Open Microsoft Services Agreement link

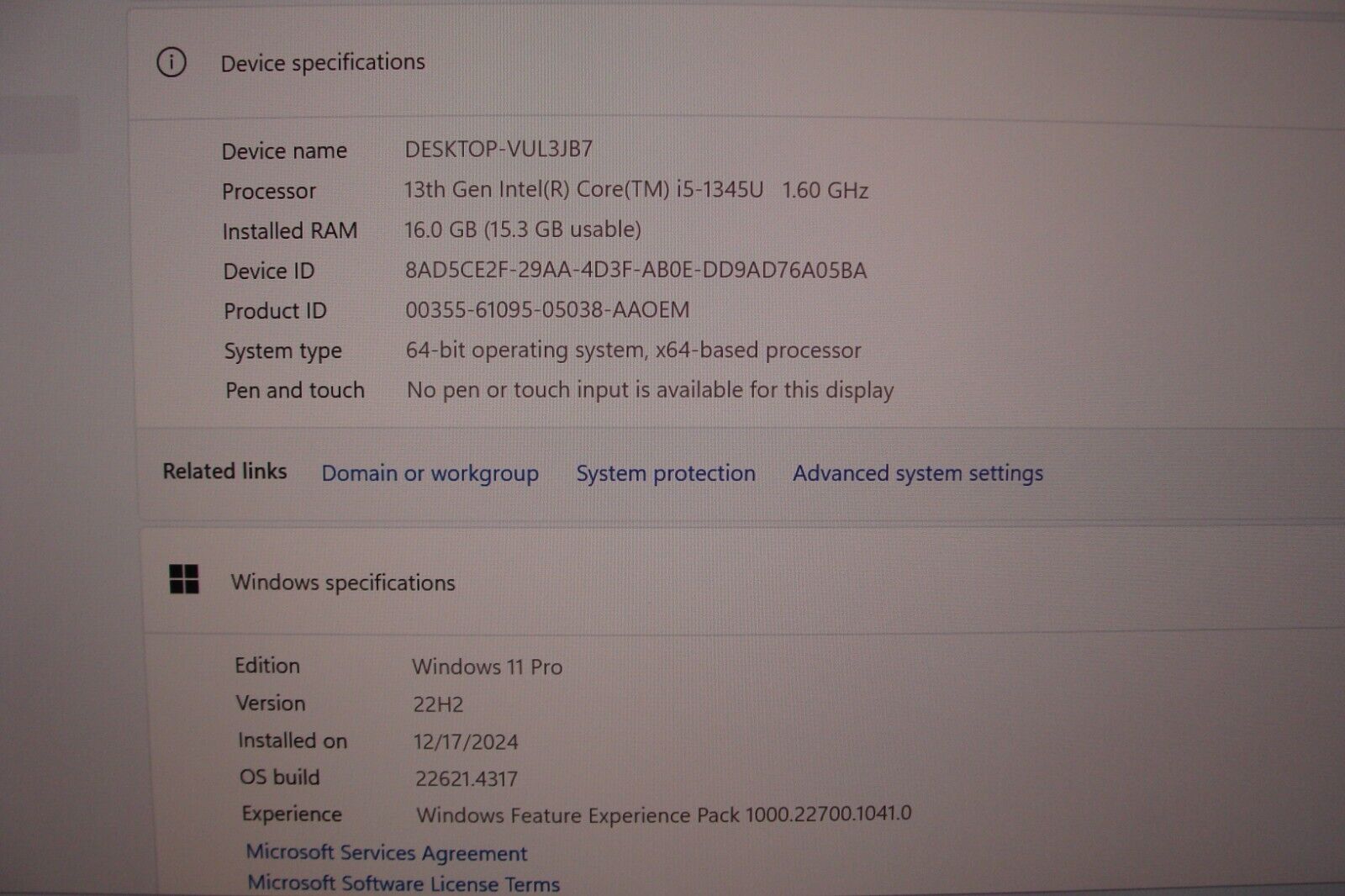coord(387,852)
